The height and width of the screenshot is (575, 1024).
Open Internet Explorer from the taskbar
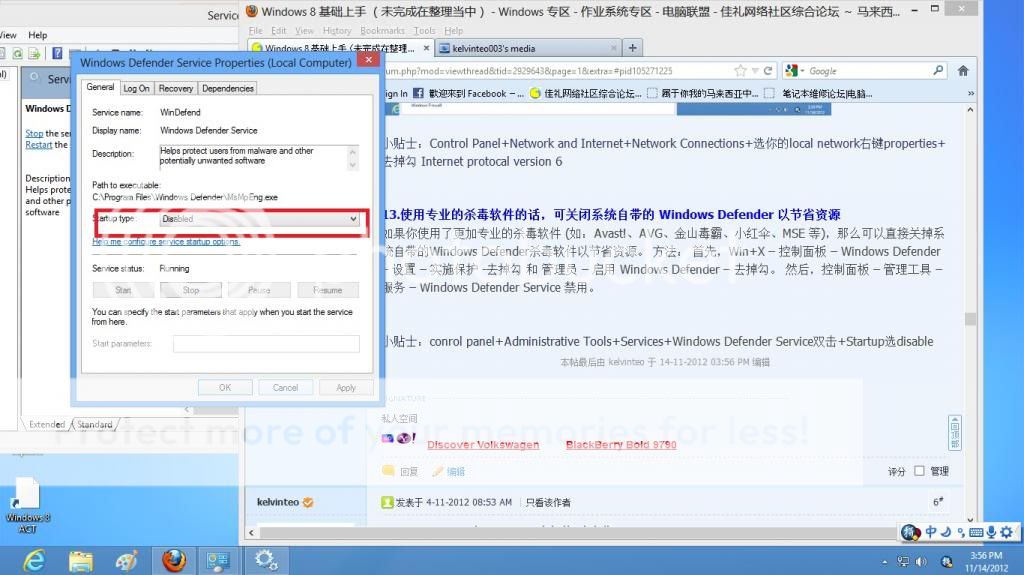[34, 559]
